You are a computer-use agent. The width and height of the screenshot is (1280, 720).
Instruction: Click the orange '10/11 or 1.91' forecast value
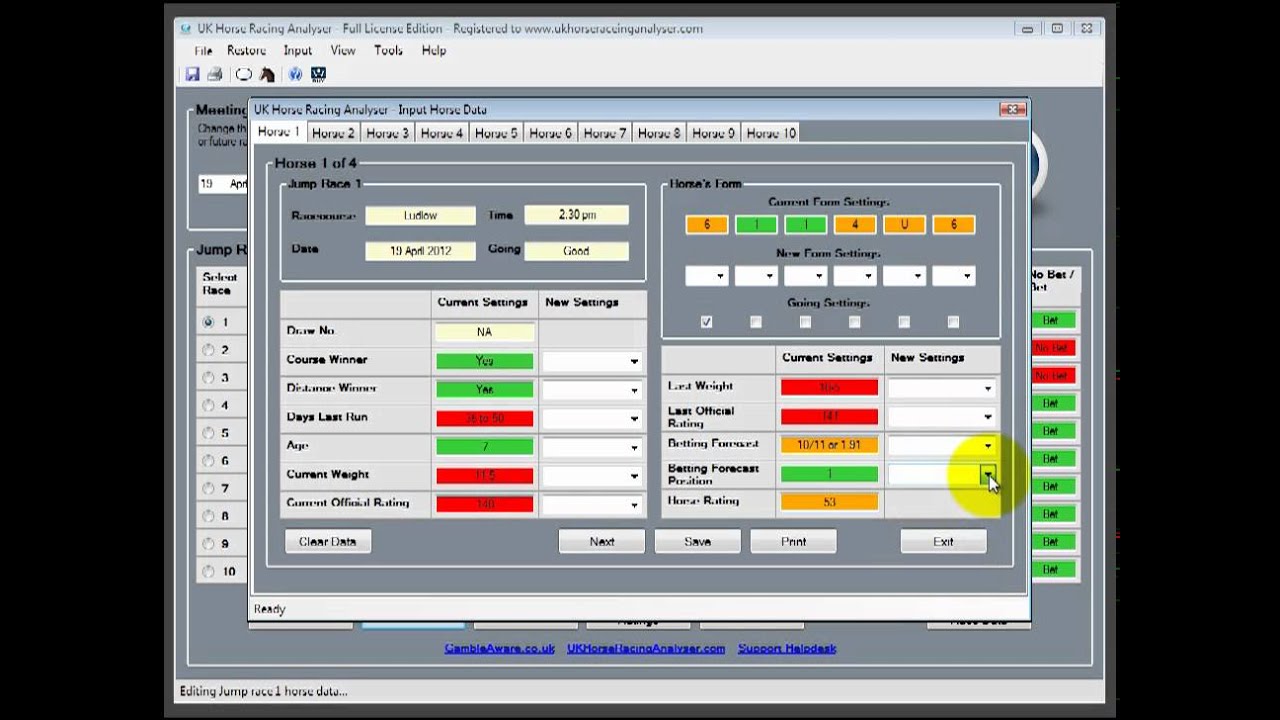pyautogui.click(x=829, y=445)
